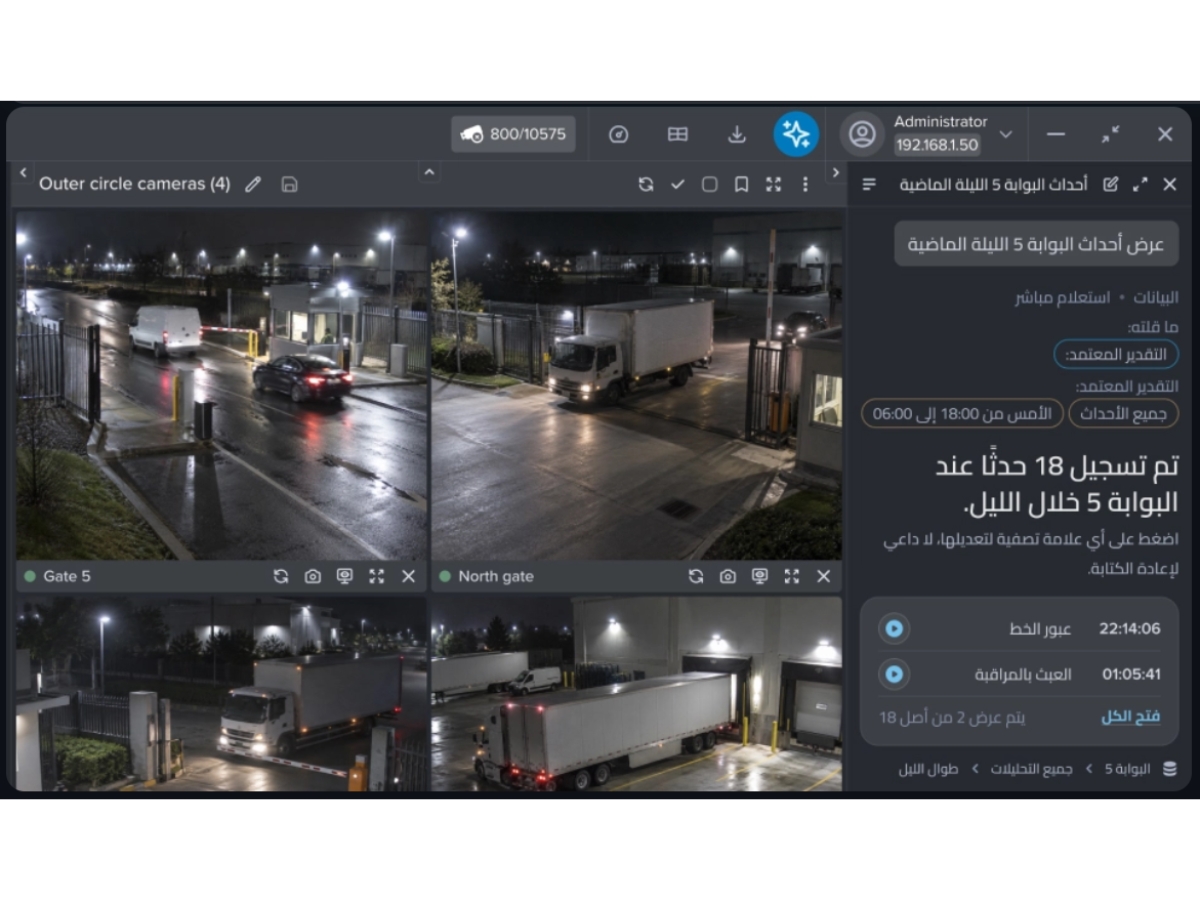This screenshot has height=900, width=1200.
Task: Take a snapshot of North gate camera
Action: pos(728,576)
